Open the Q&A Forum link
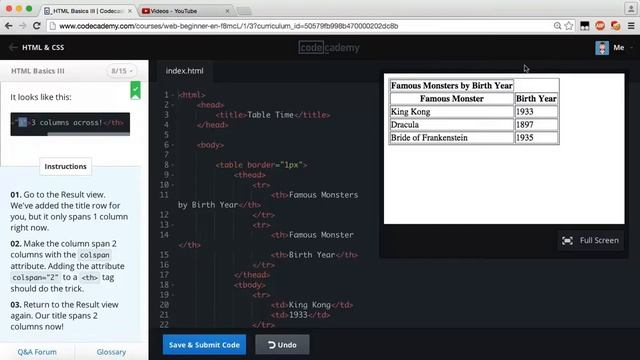Screen dimensions: 640x360 point(37,352)
